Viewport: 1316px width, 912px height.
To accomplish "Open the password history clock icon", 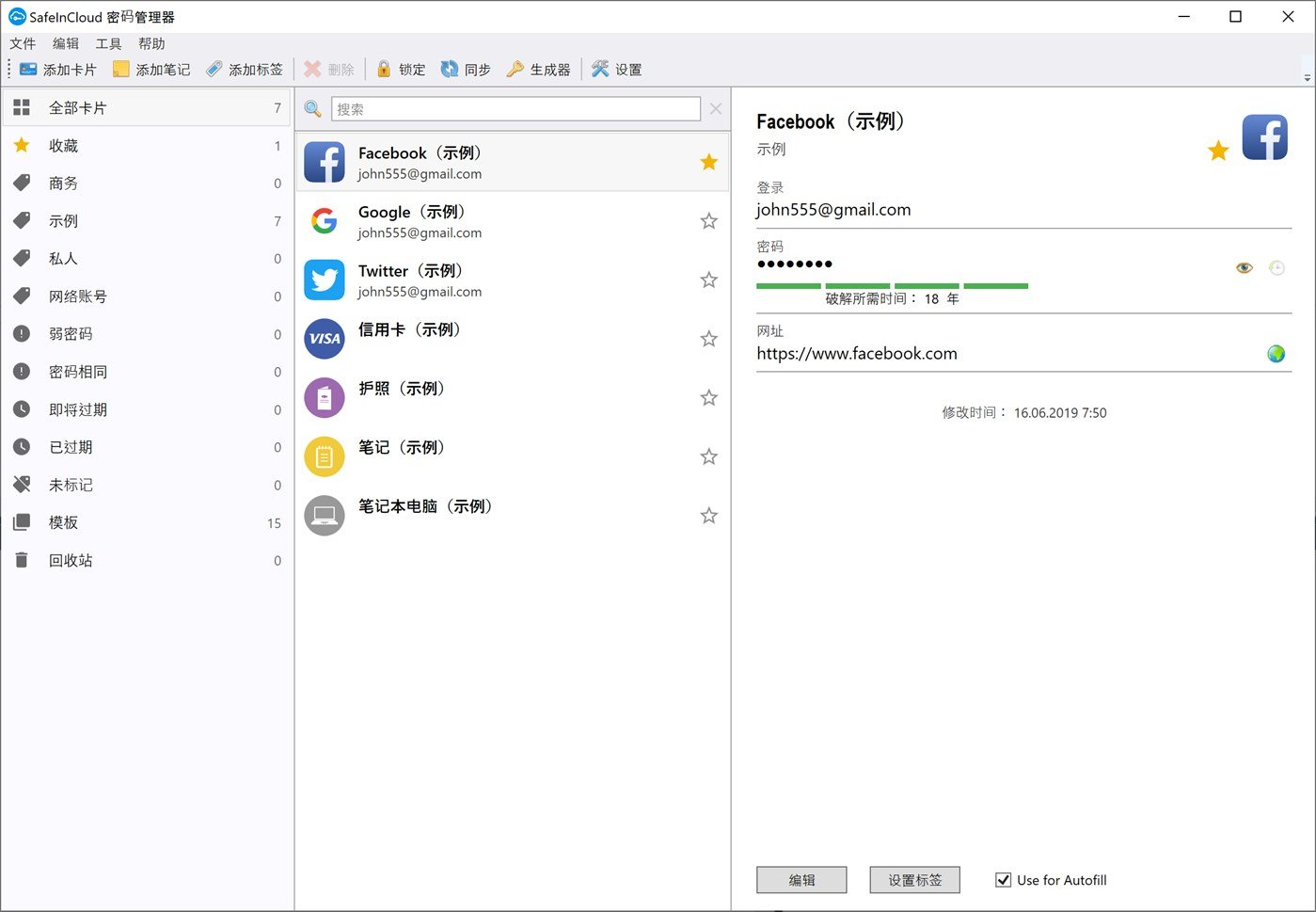I will [1276, 267].
